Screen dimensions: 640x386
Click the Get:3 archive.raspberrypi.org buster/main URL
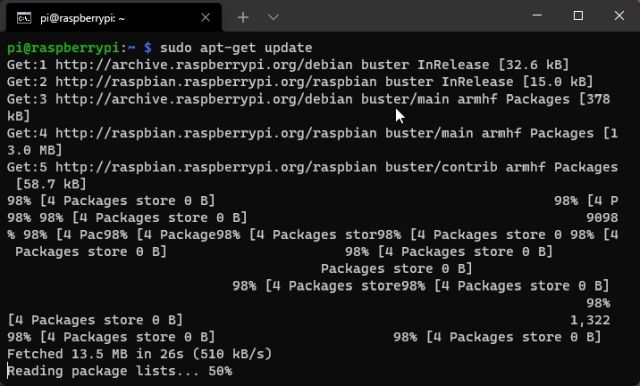click(x=252, y=99)
